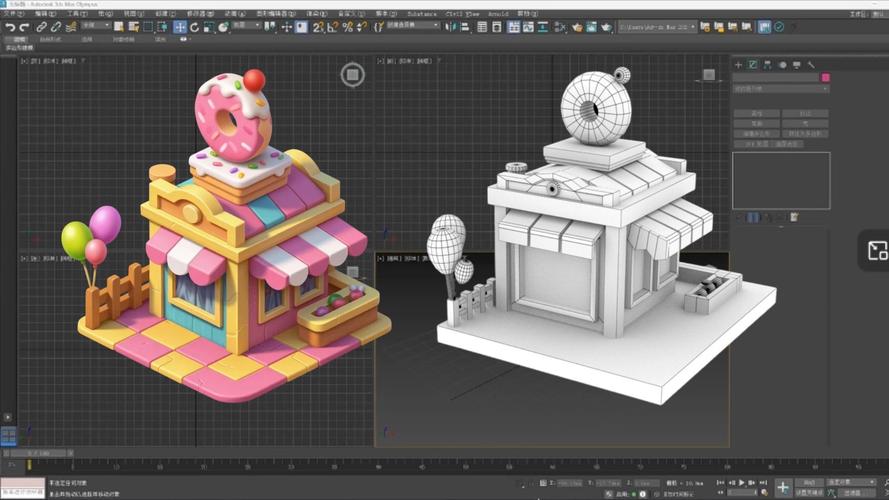Screen dimensions: 889x500
Task: Click the Bind to Space Warp icon
Action: (71, 27)
